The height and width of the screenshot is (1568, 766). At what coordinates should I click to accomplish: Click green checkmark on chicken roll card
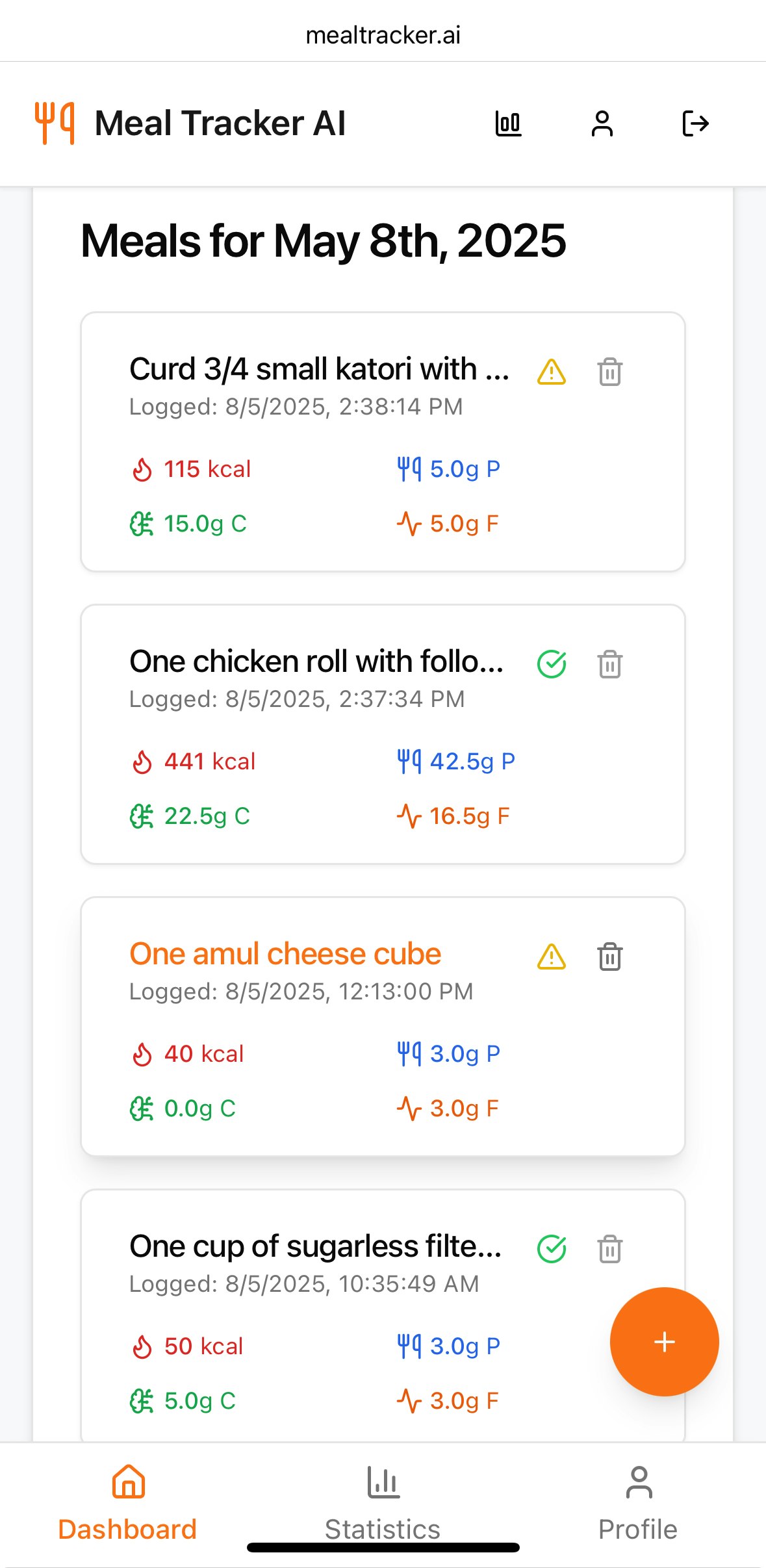tap(552, 664)
